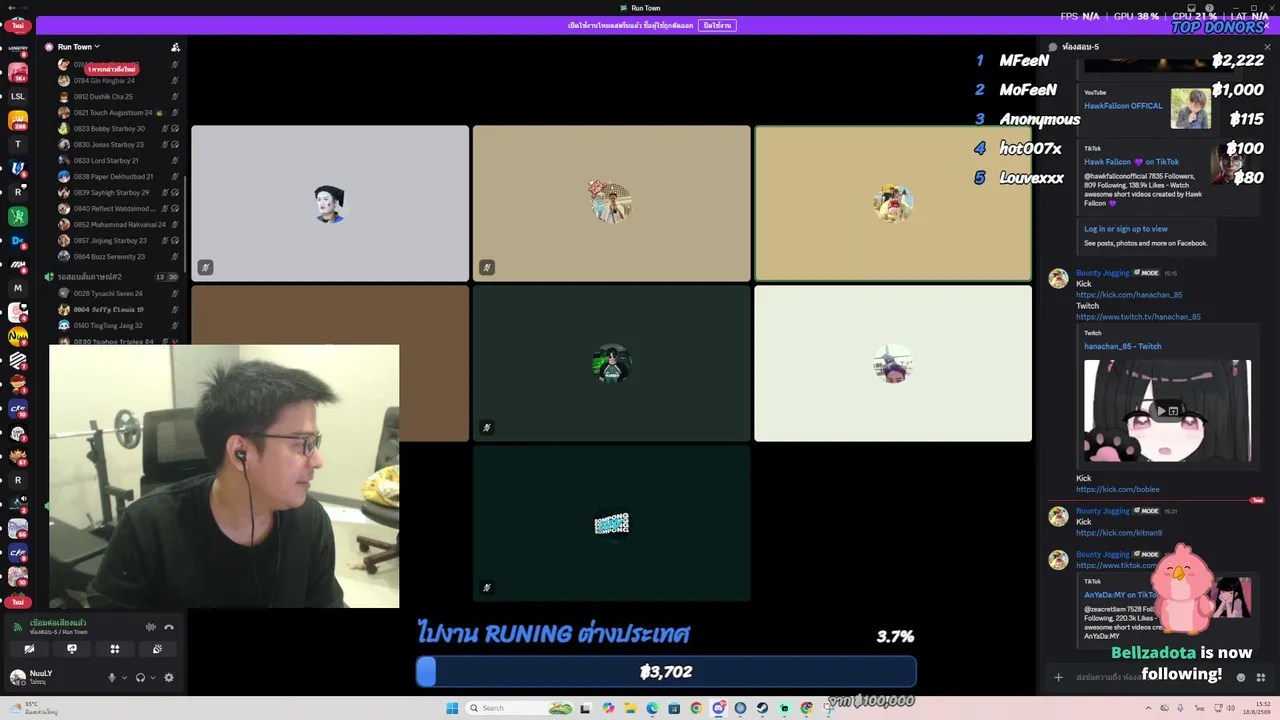Open the LONGTRY server icon
Viewport: 1280px width, 720px height.
pyautogui.click(x=18, y=48)
